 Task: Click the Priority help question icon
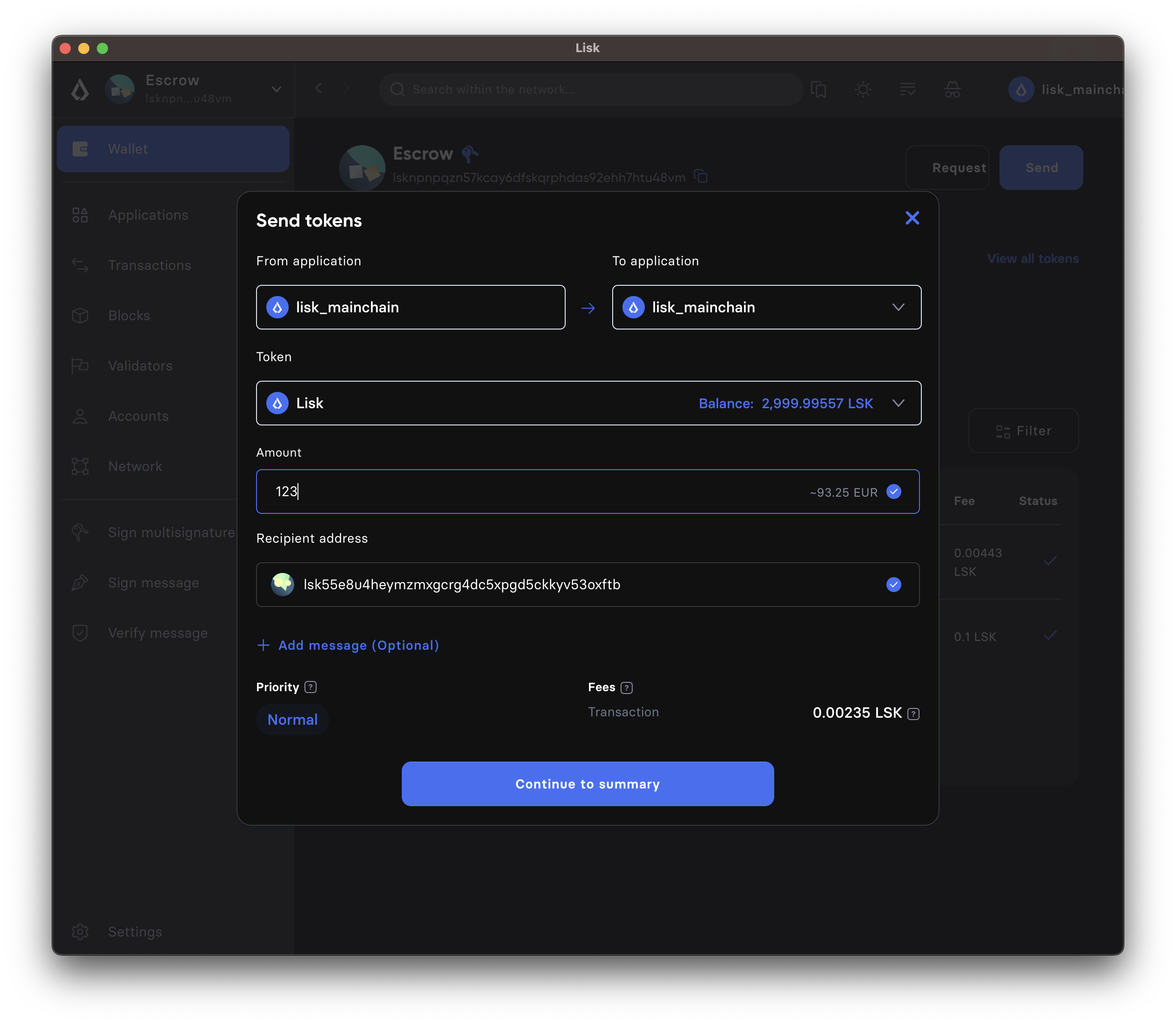(310, 687)
